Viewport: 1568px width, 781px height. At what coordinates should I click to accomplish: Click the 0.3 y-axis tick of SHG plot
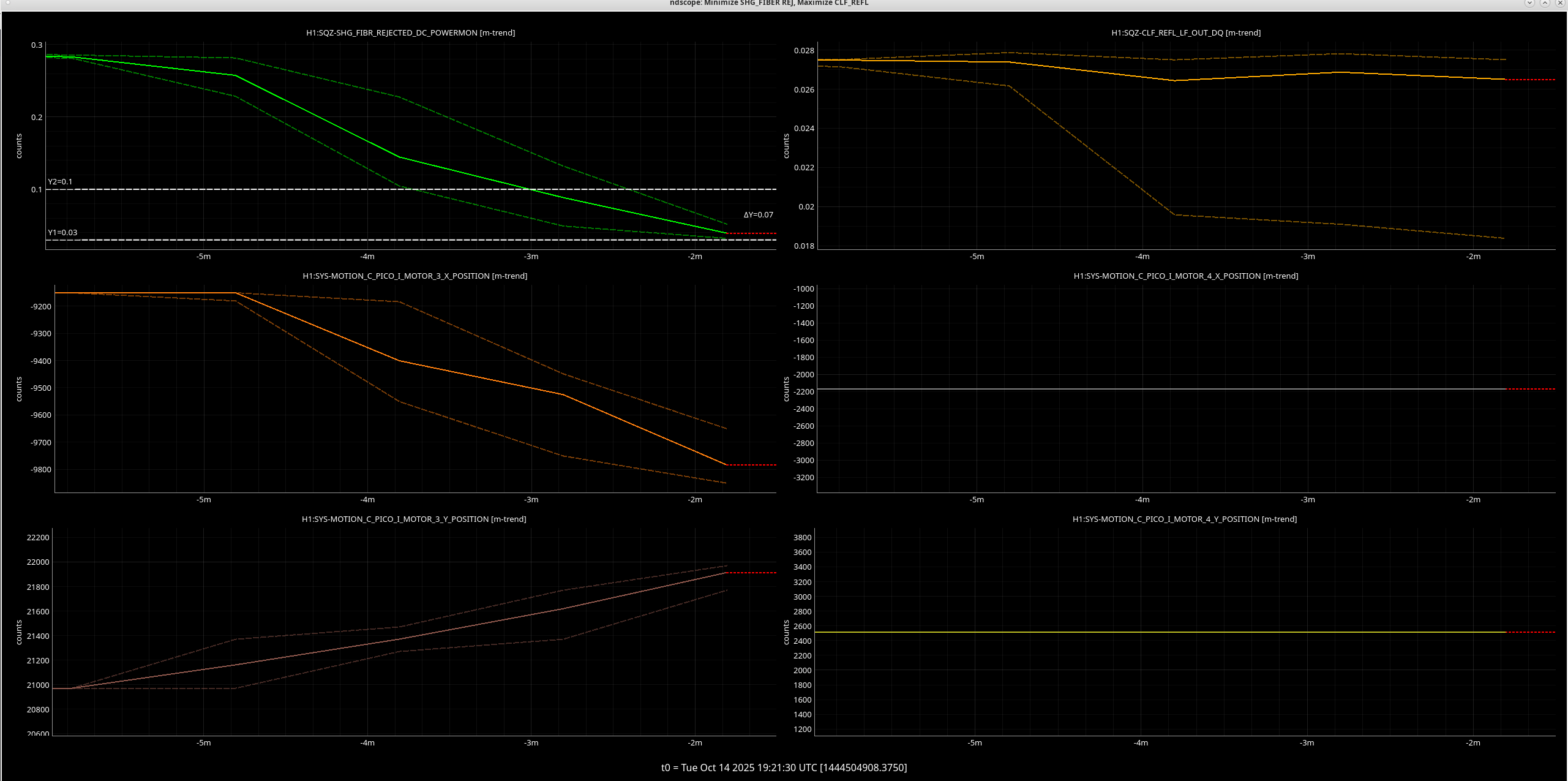click(x=37, y=45)
